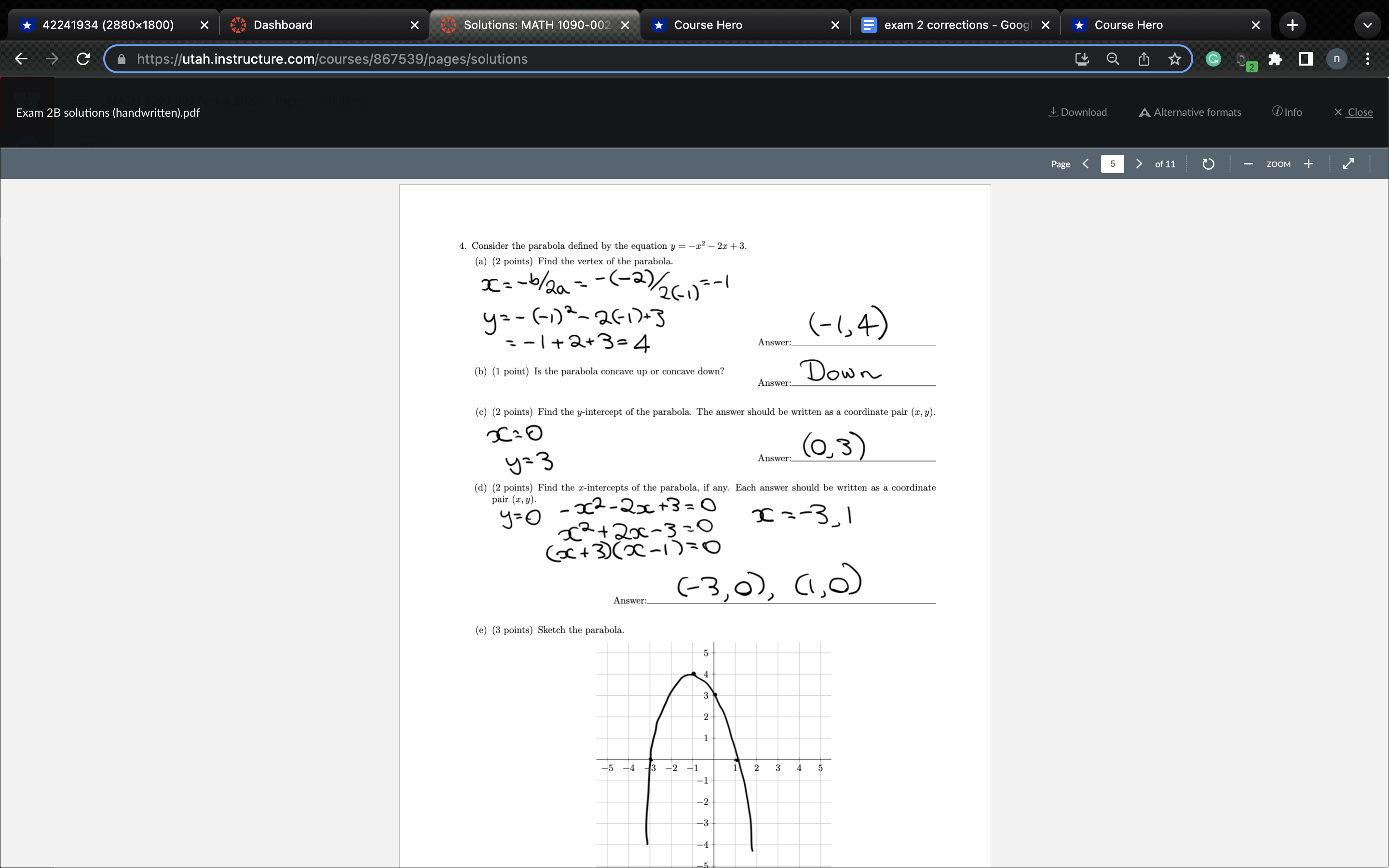Share the page via the share icon
The height and width of the screenshot is (868, 1389).
click(1144, 58)
